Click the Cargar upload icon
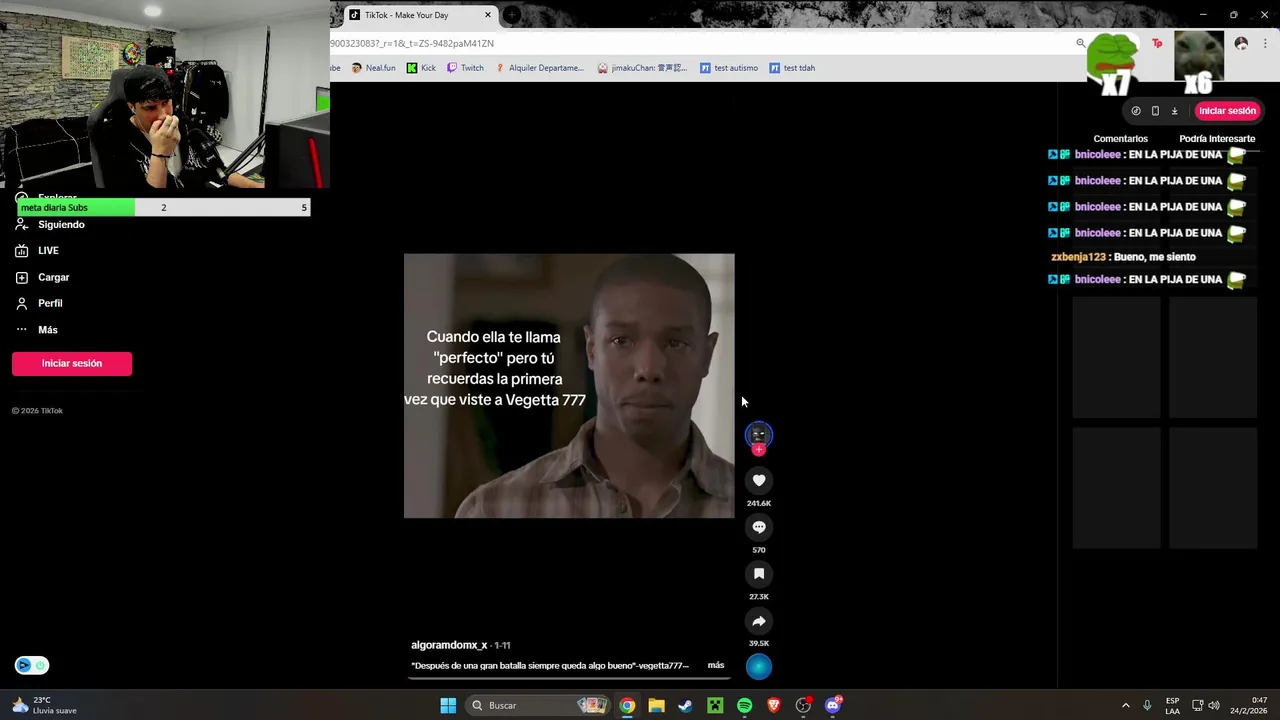The height and width of the screenshot is (720, 1280). 22,277
